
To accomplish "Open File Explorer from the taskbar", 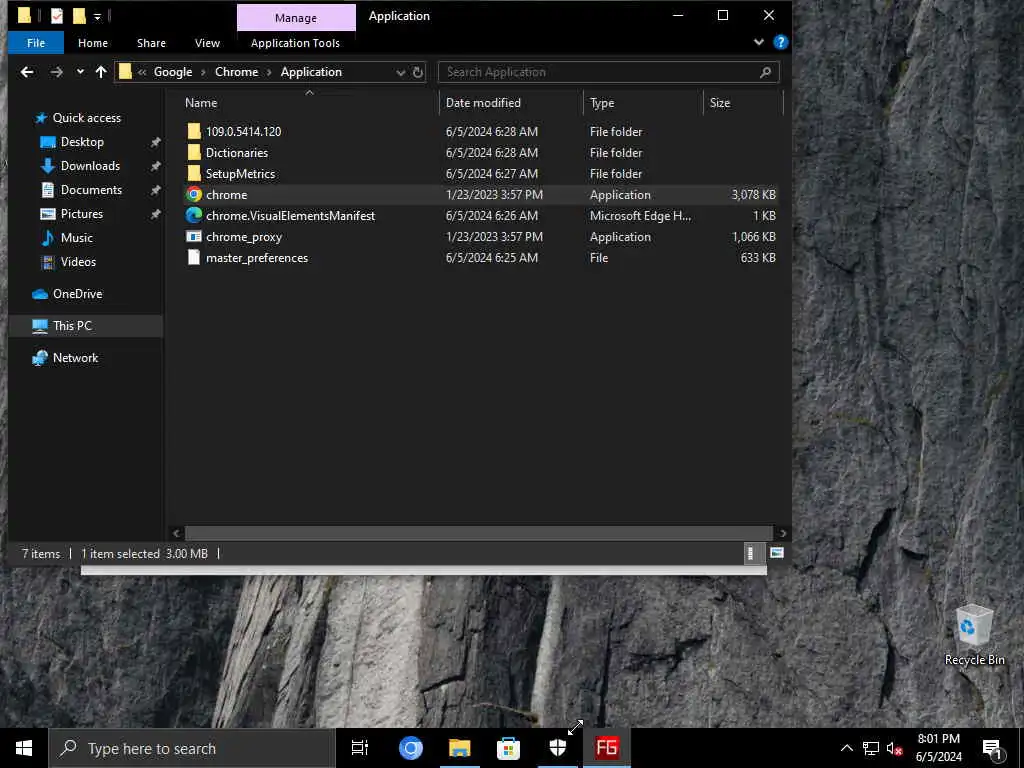I will (x=460, y=748).
